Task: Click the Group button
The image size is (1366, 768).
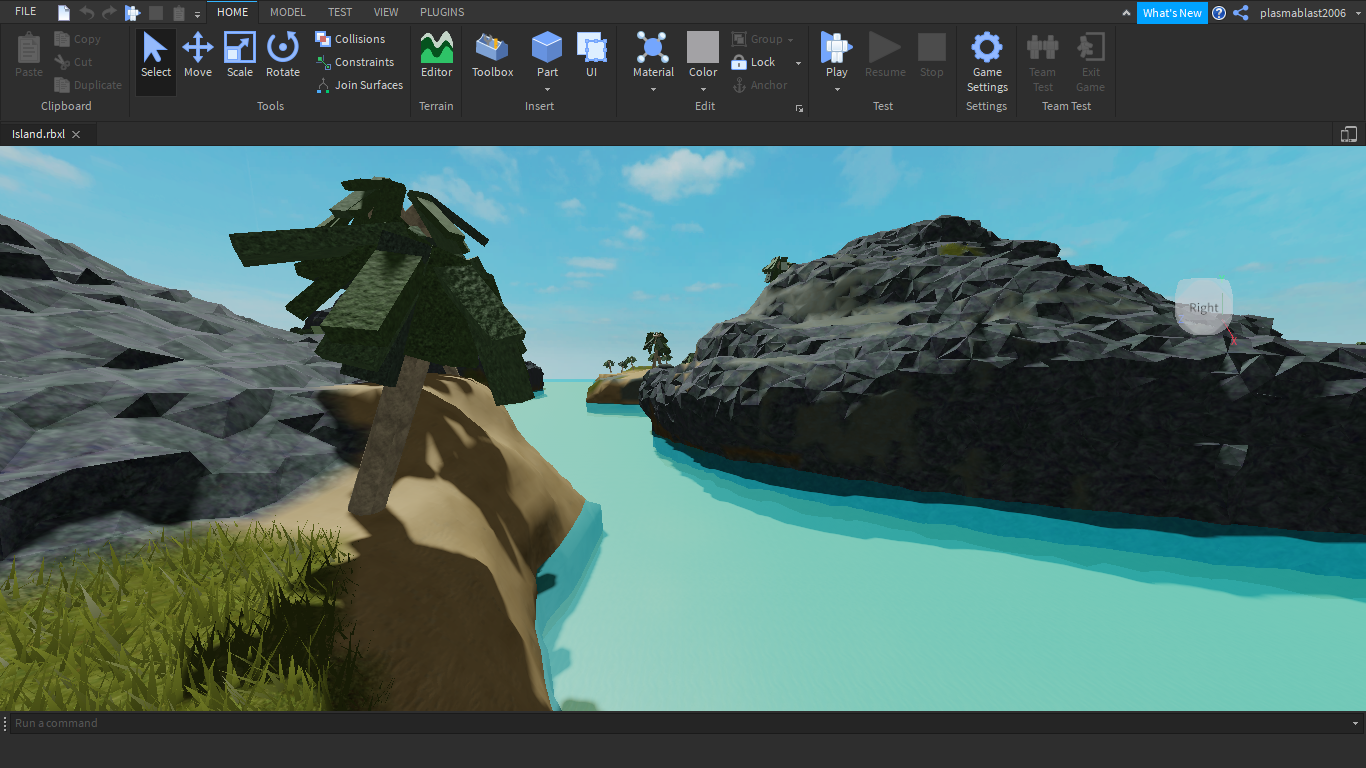Action: [x=757, y=39]
